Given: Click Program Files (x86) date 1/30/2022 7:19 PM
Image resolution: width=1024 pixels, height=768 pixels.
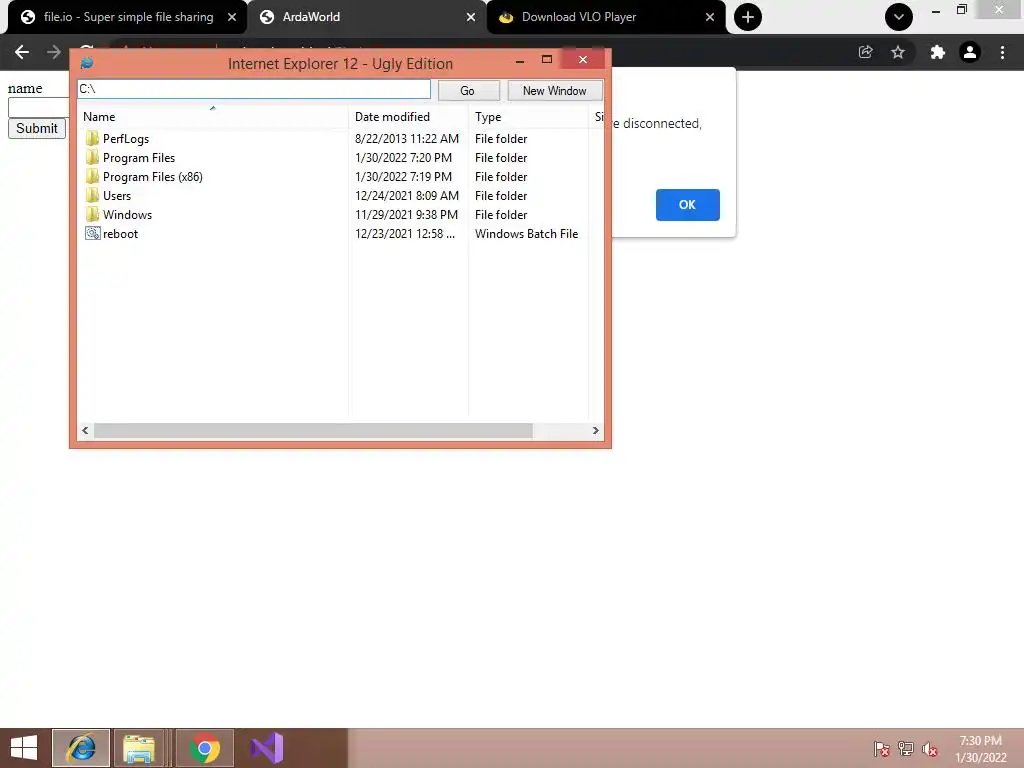Looking at the screenshot, I should point(404,176).
